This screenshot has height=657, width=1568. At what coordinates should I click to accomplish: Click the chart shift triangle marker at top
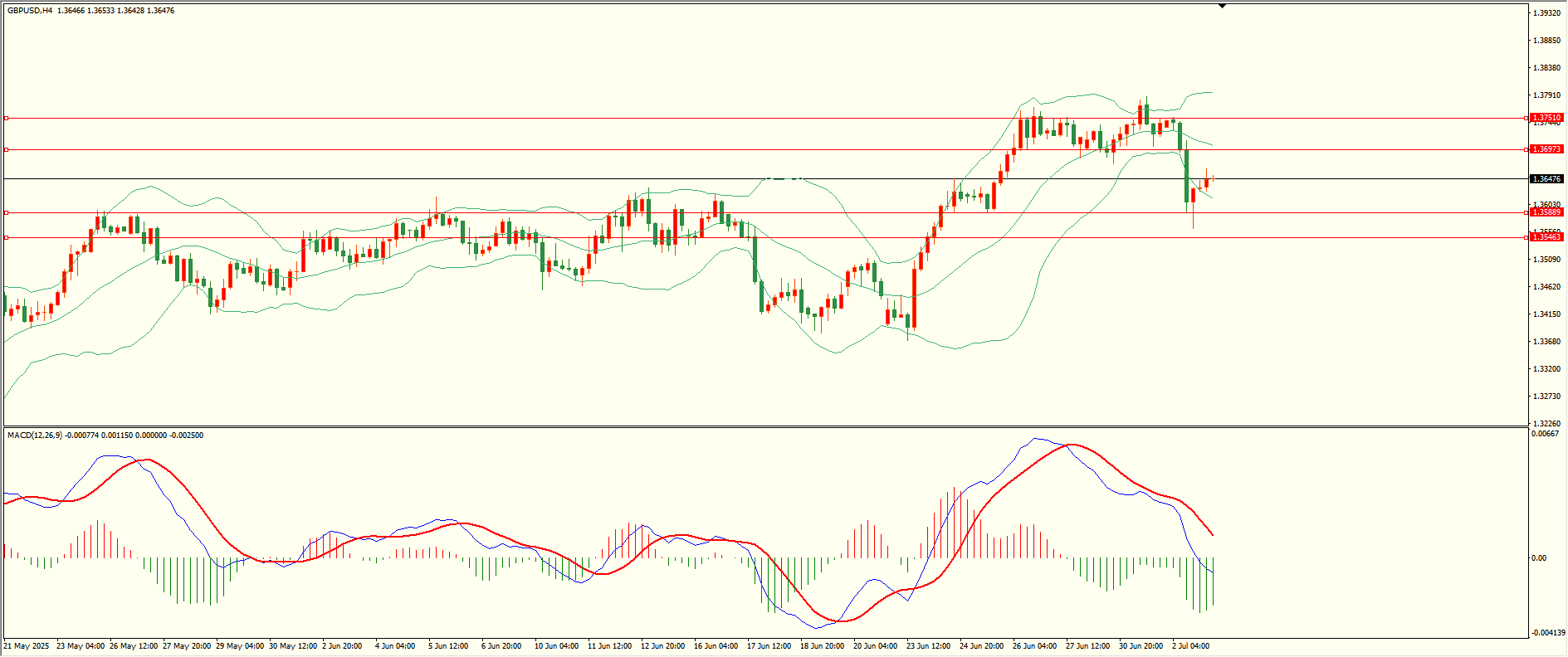tap(1222, 6)
